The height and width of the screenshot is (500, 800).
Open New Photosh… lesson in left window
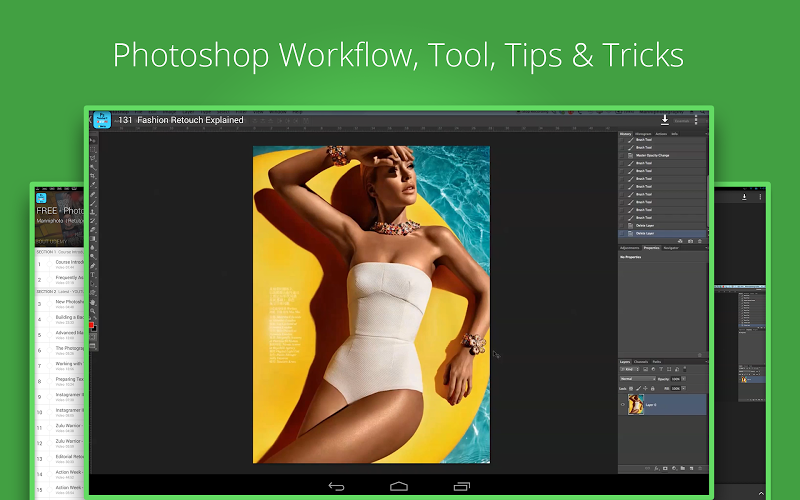[60, 304]
